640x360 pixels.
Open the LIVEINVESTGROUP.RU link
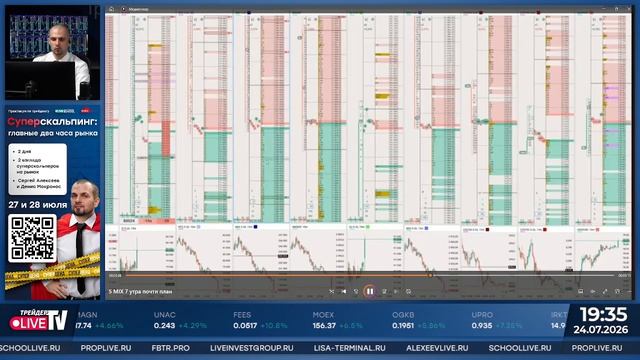(251, 348)
